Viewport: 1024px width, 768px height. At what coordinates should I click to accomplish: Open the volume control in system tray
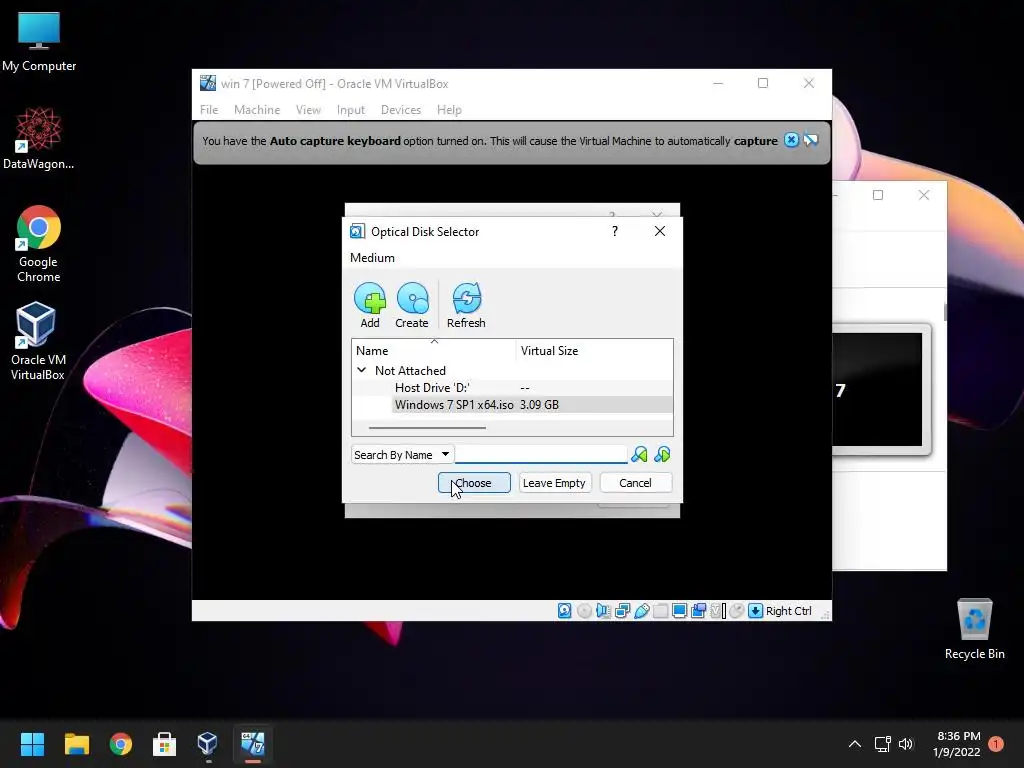coord(906,744)
